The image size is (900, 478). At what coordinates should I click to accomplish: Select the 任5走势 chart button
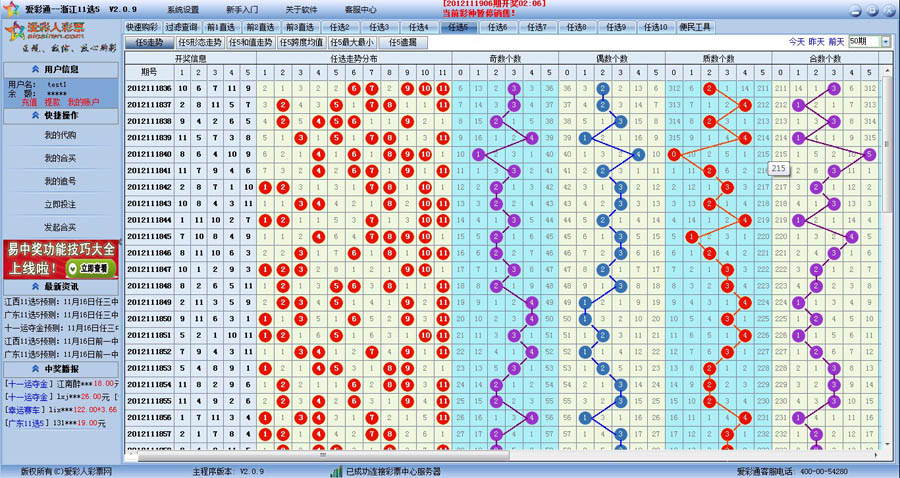(149, 42)
